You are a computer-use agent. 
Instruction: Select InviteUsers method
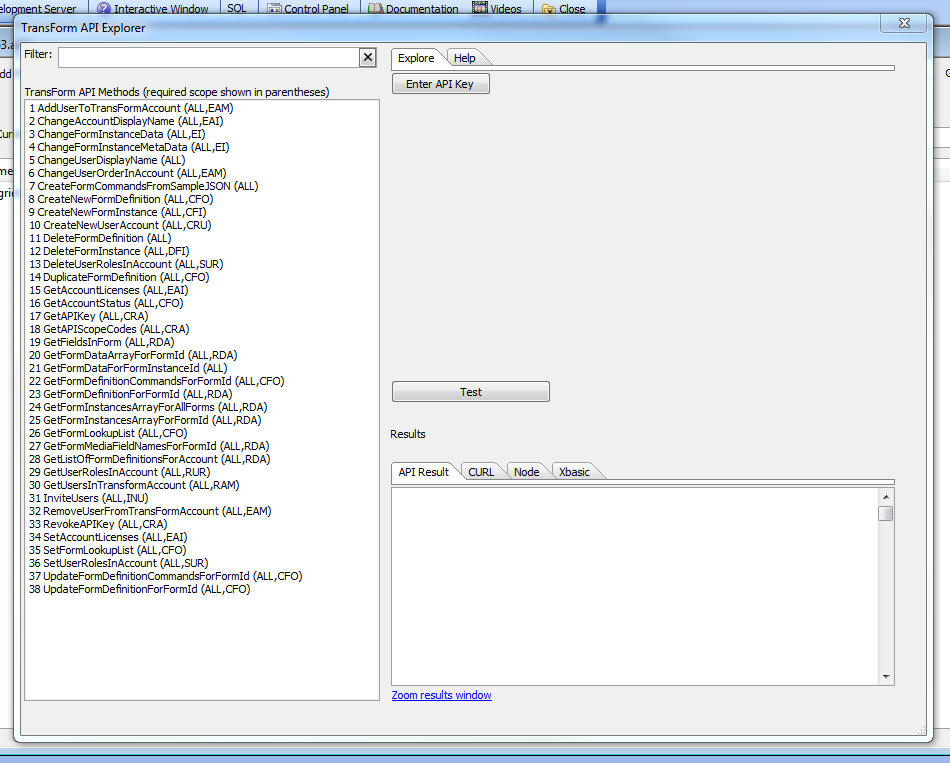(x=88, y=498)
